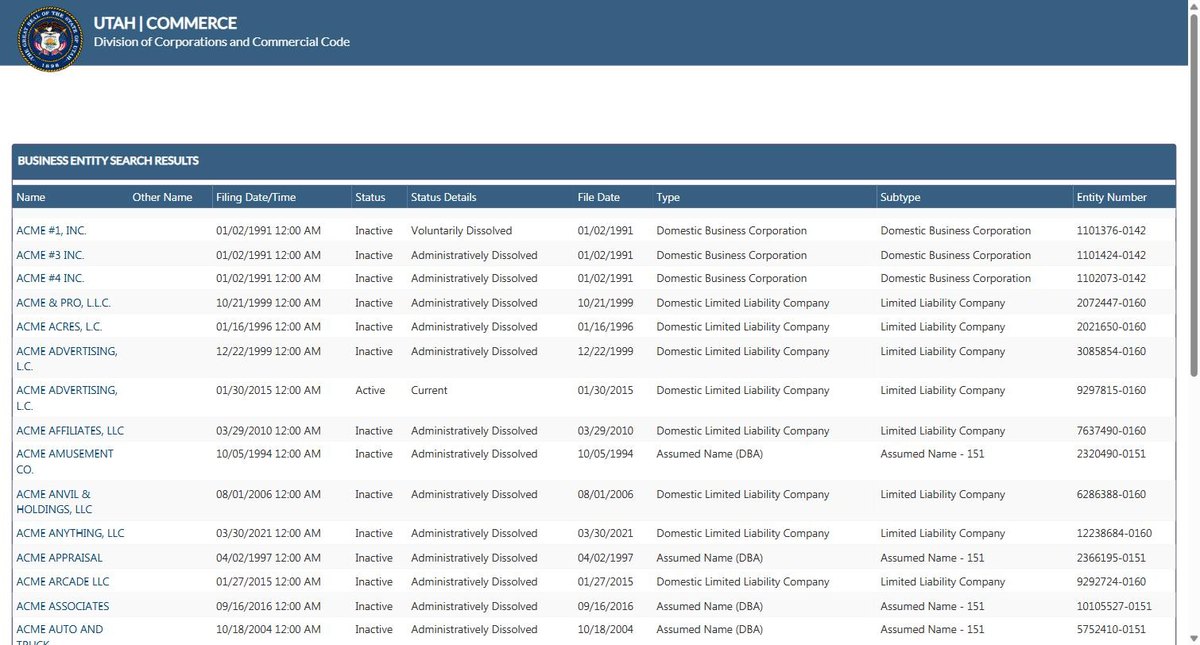Click the file date 04/02/1997 cell

pyautogui.click(x=605, y=558)
